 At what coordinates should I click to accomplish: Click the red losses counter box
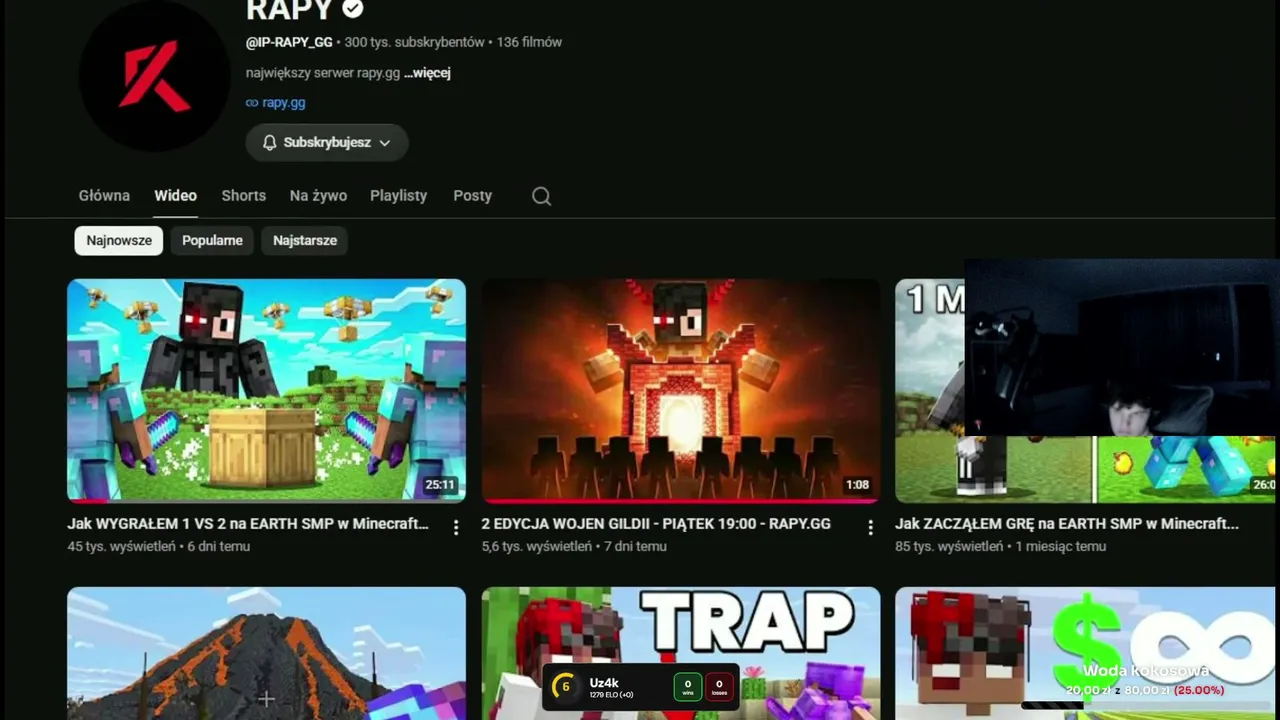719,687
